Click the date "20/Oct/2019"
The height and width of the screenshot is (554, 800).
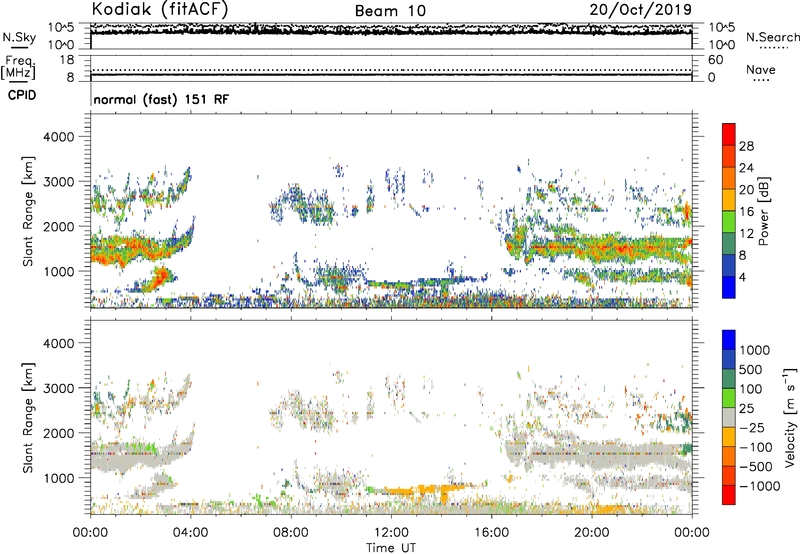641,9
